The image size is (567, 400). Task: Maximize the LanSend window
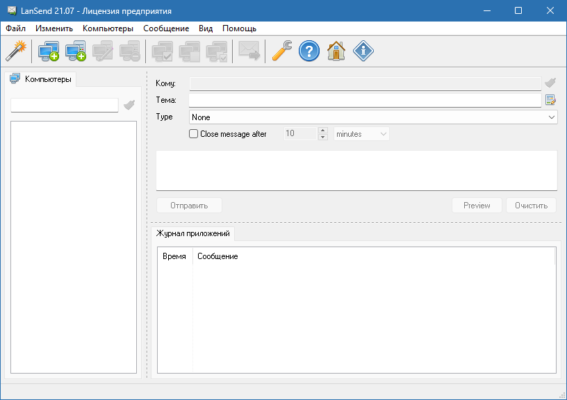pyautogui.click(x=518, y=10)
